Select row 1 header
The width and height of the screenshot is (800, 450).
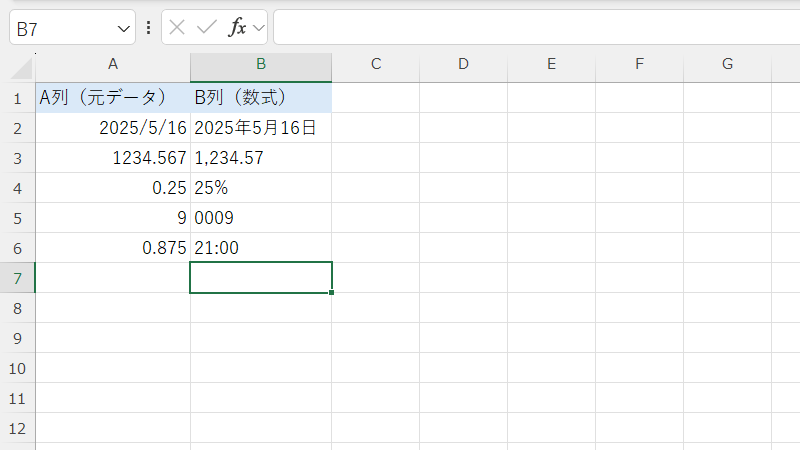pyautogui.click(x=17, y=98)
